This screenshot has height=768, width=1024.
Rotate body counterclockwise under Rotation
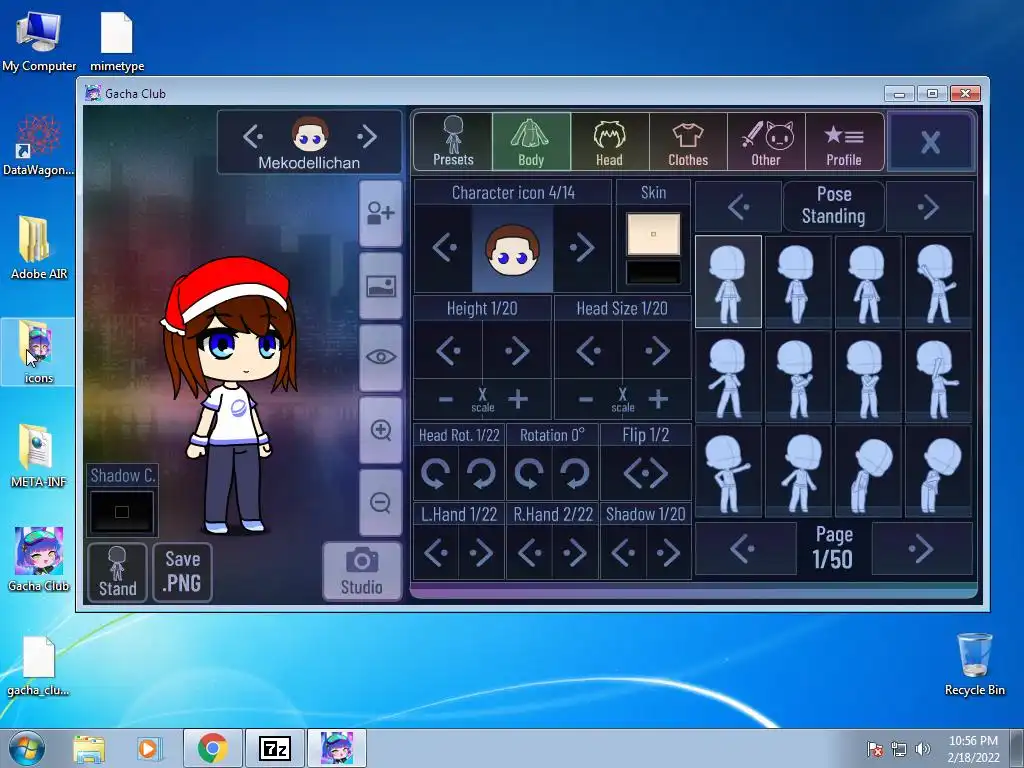click(x=530, y=473)
